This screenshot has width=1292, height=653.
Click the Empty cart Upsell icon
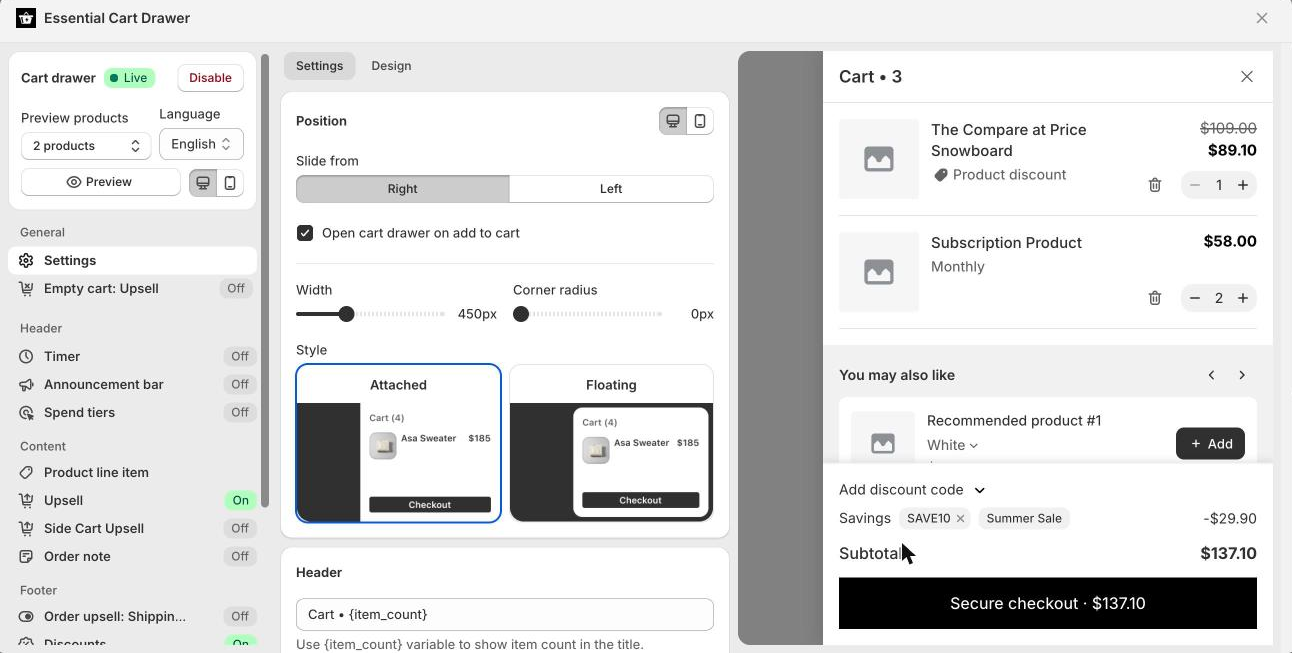(26, 288)
